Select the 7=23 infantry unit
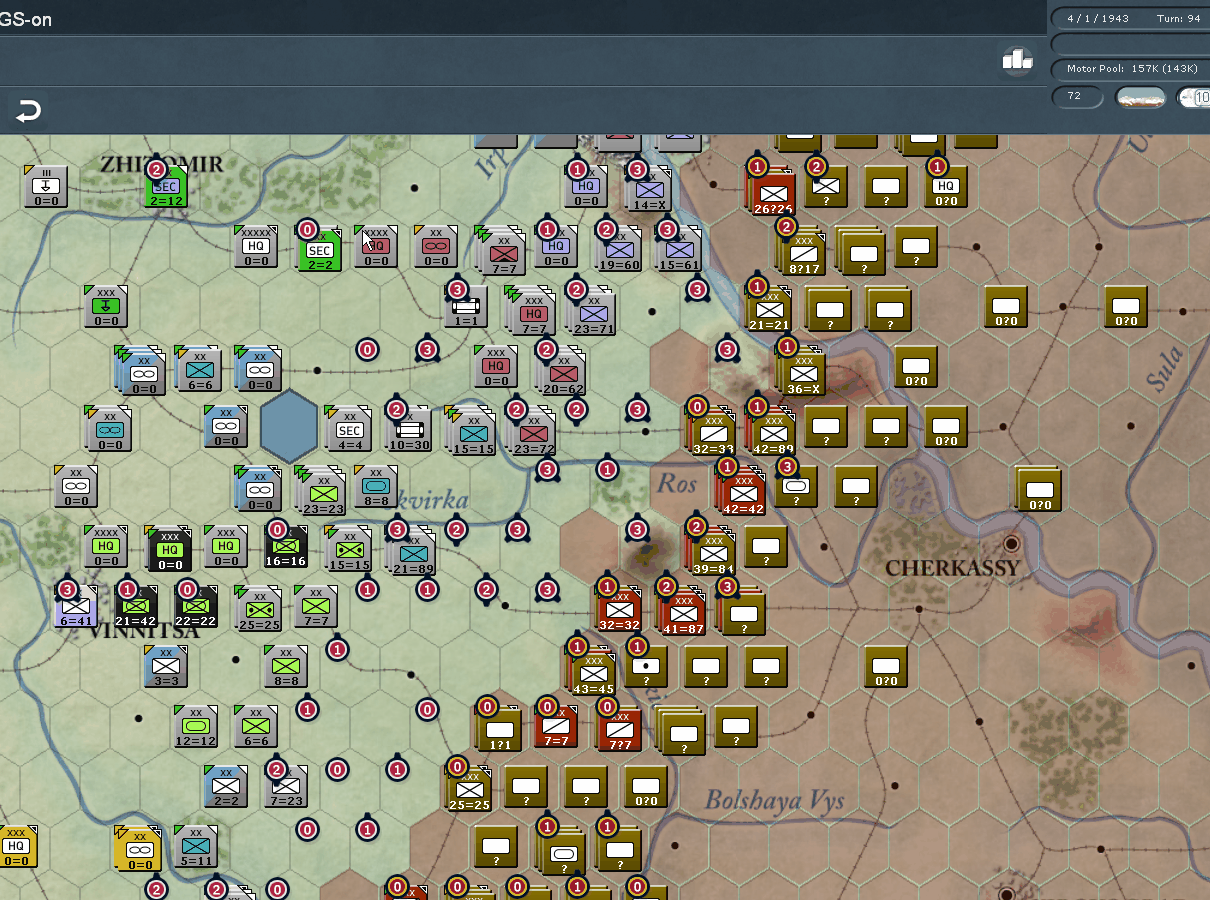Screen dimensions: 1210x900 (286, 786)
